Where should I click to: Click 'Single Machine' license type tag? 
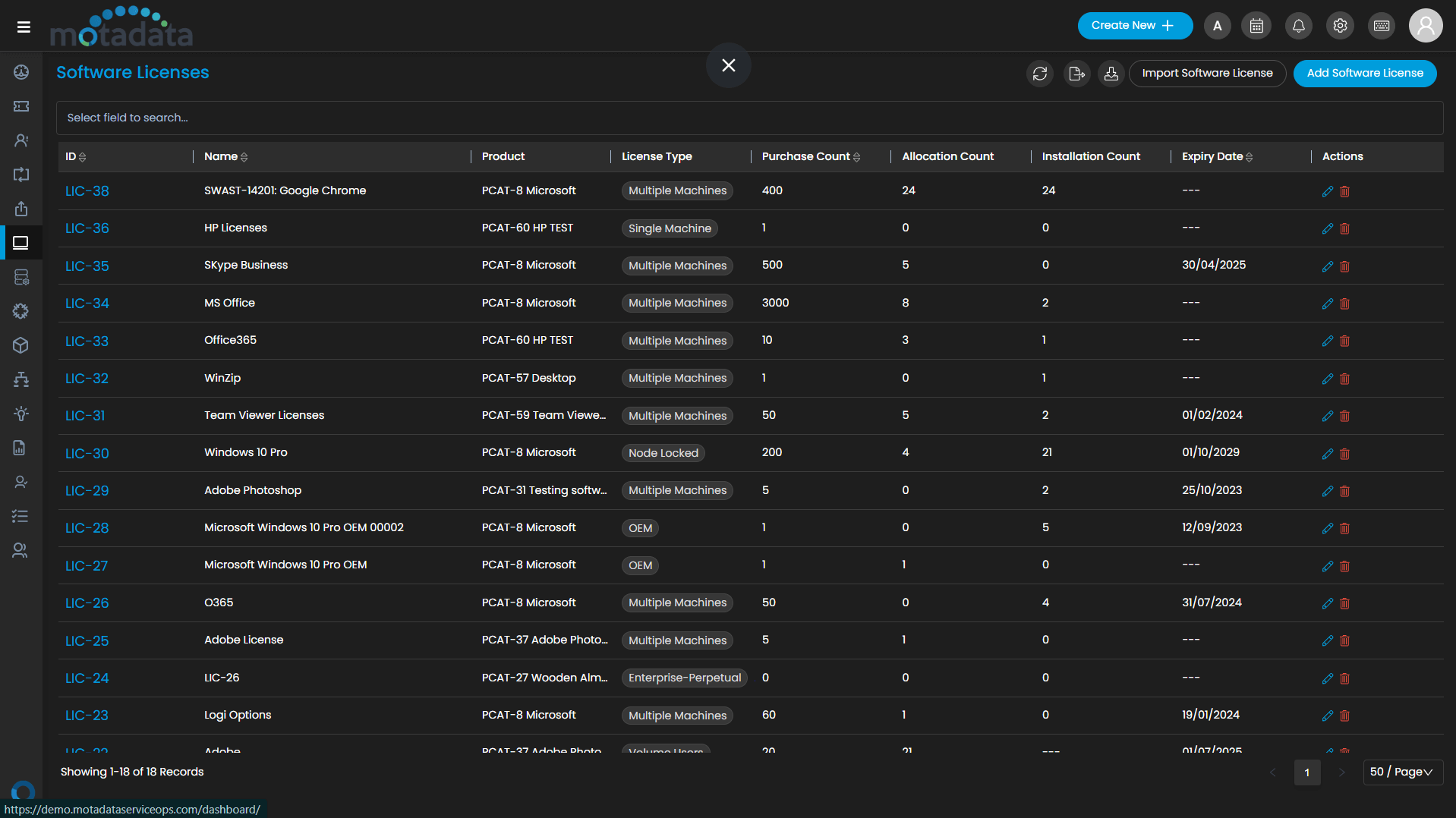(x=670, y=228)
